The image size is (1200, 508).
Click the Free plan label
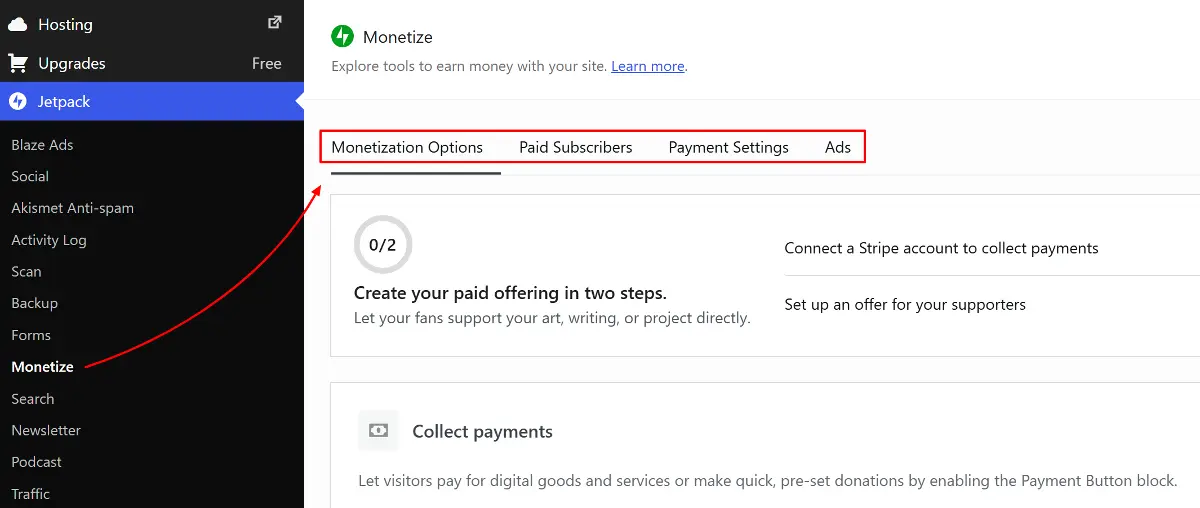click(x=267, y=63)
